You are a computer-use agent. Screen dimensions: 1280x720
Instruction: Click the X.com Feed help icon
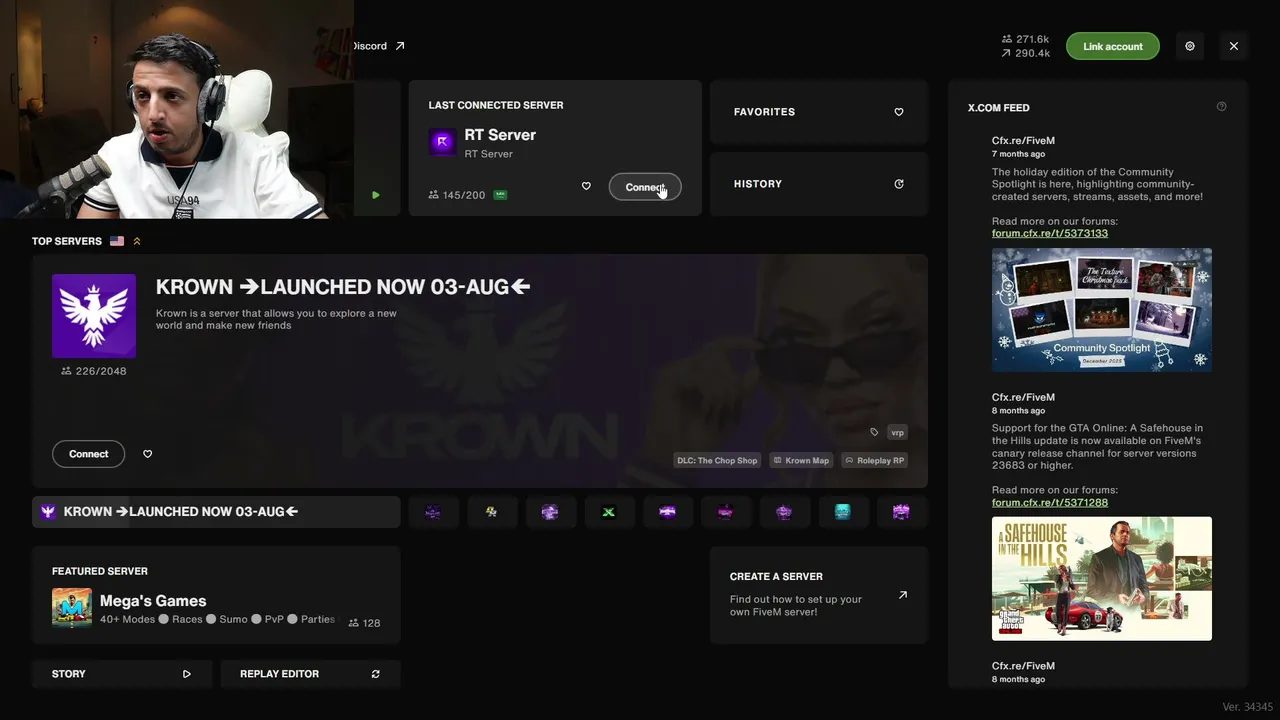[1221, 107]
